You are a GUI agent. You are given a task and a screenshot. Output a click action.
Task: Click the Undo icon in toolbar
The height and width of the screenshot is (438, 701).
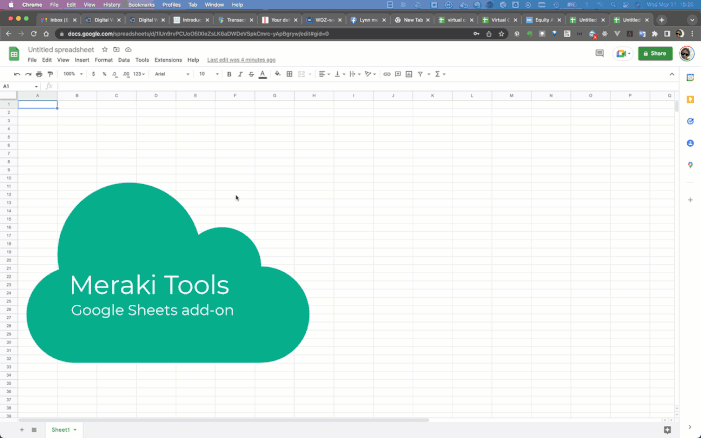pyautogui.click(x=17, y=74)
